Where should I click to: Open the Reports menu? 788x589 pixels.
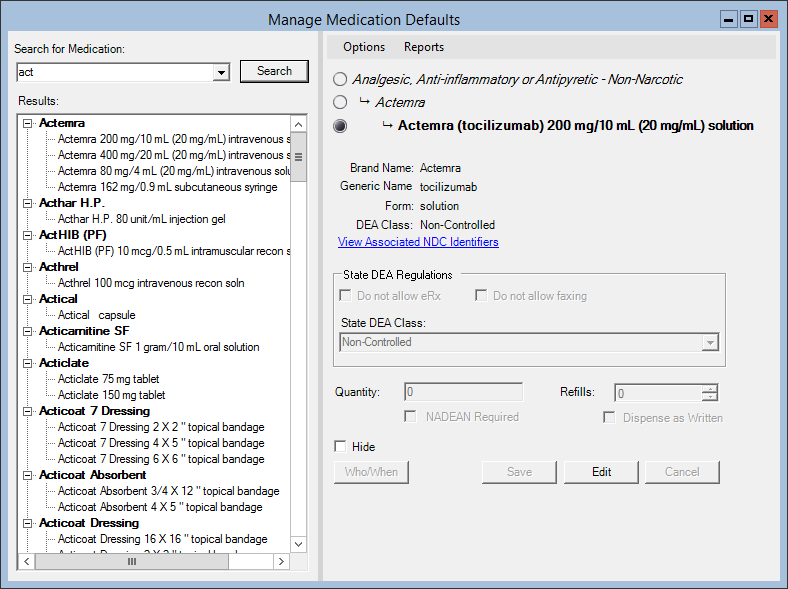(x=424, y=47)
